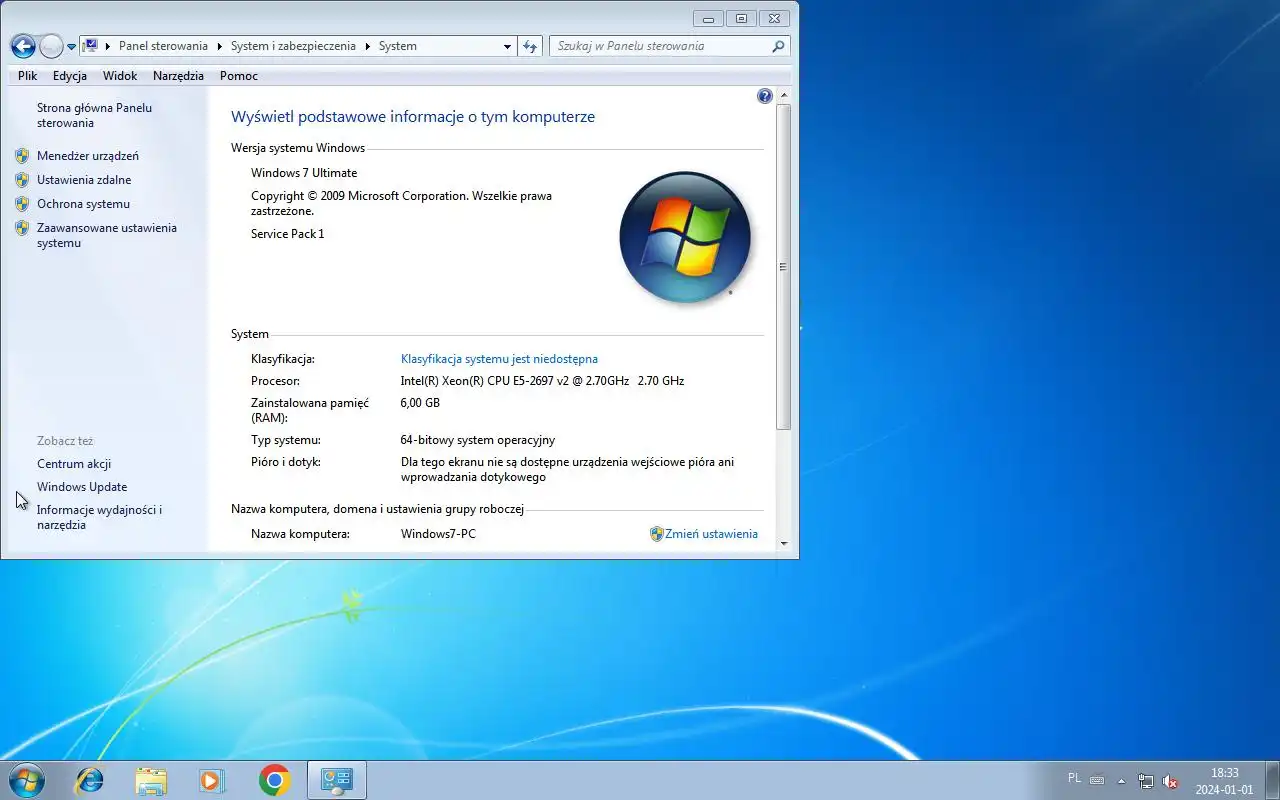Click shield icon beside Ochrona systemu
The height and width of the screenshot is (800, 1280).
pos(22,204)
